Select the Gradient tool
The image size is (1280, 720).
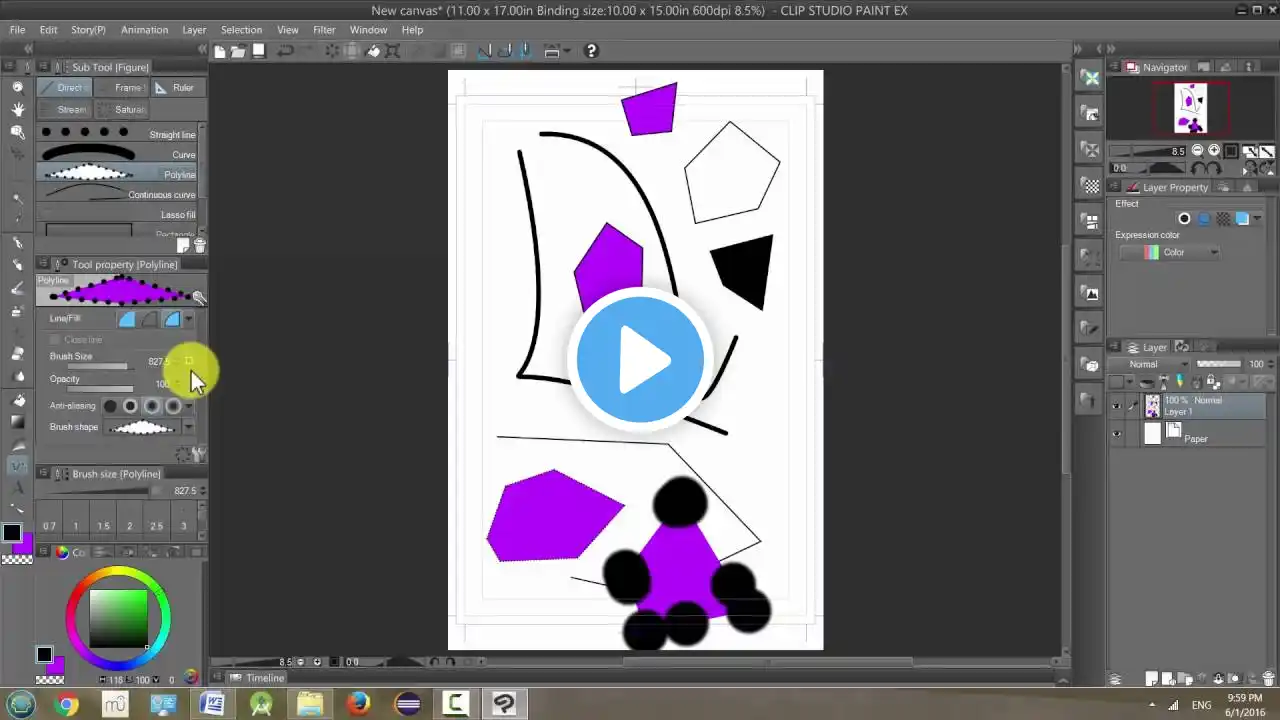point(17,421)
